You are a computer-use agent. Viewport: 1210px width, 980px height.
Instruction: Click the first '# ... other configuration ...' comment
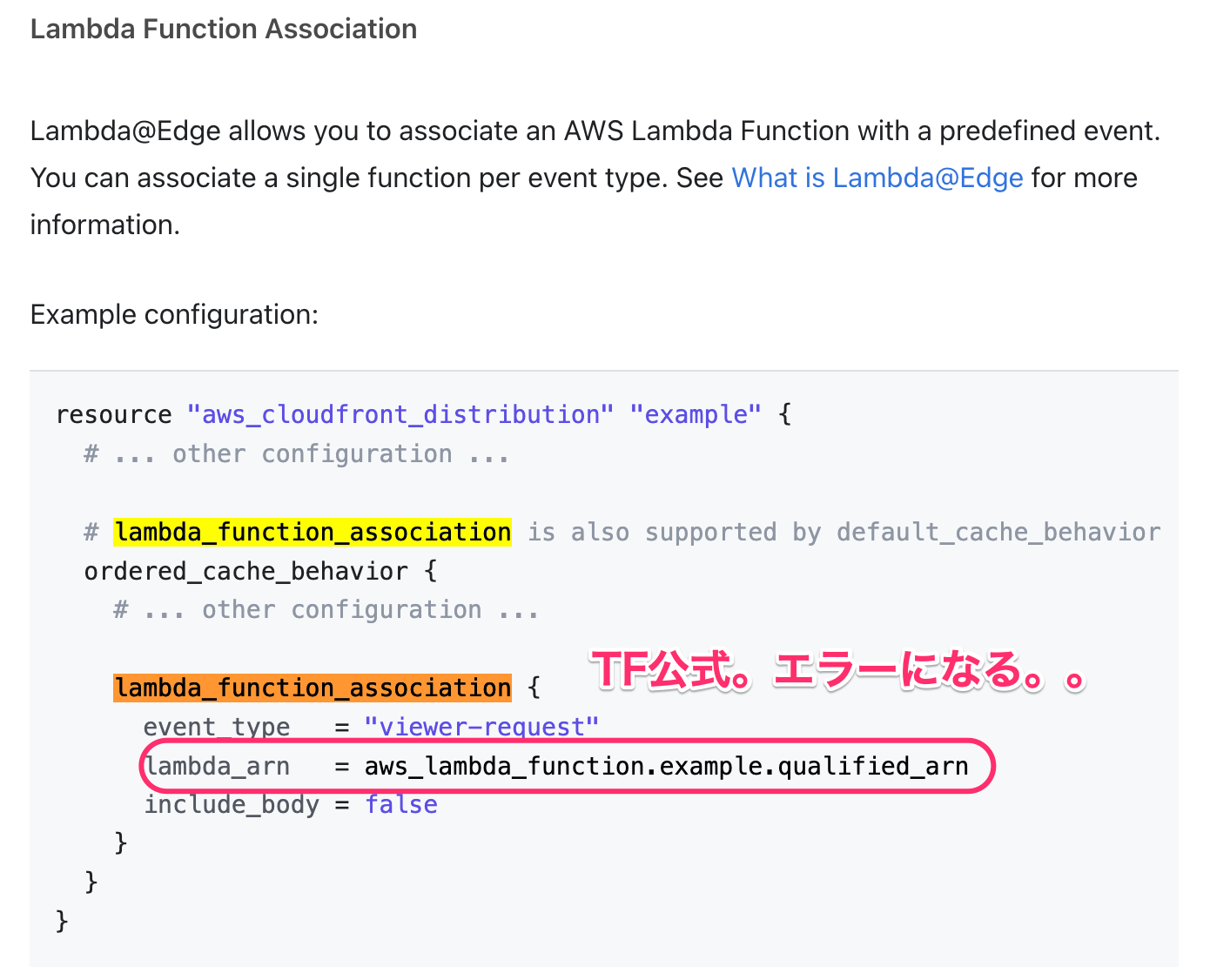coord(297,453)
